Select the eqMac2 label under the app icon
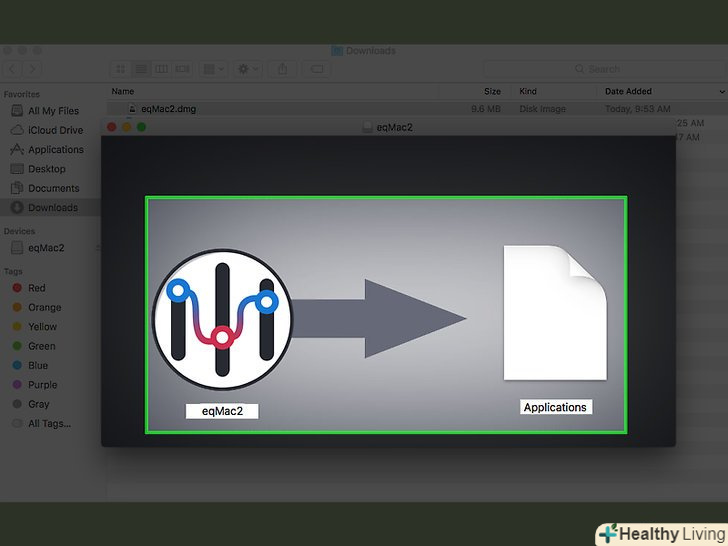 tap(222, 411)
